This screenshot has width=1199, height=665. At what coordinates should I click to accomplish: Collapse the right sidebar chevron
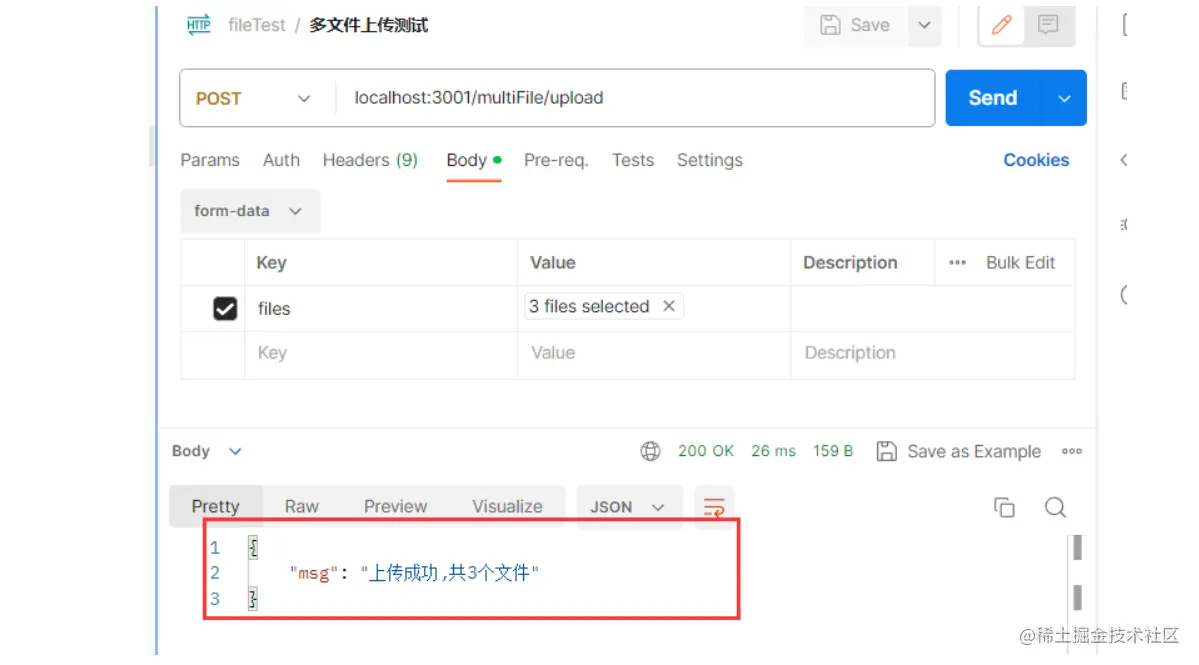click(x=1124, y=161)
